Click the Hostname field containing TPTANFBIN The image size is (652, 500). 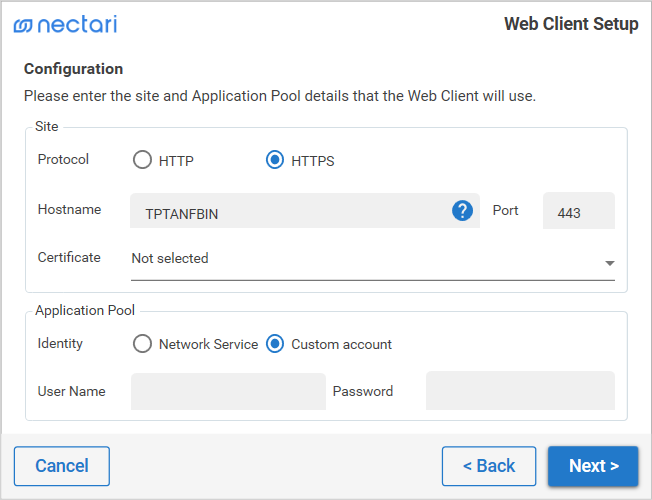click(x=305, y=211)
